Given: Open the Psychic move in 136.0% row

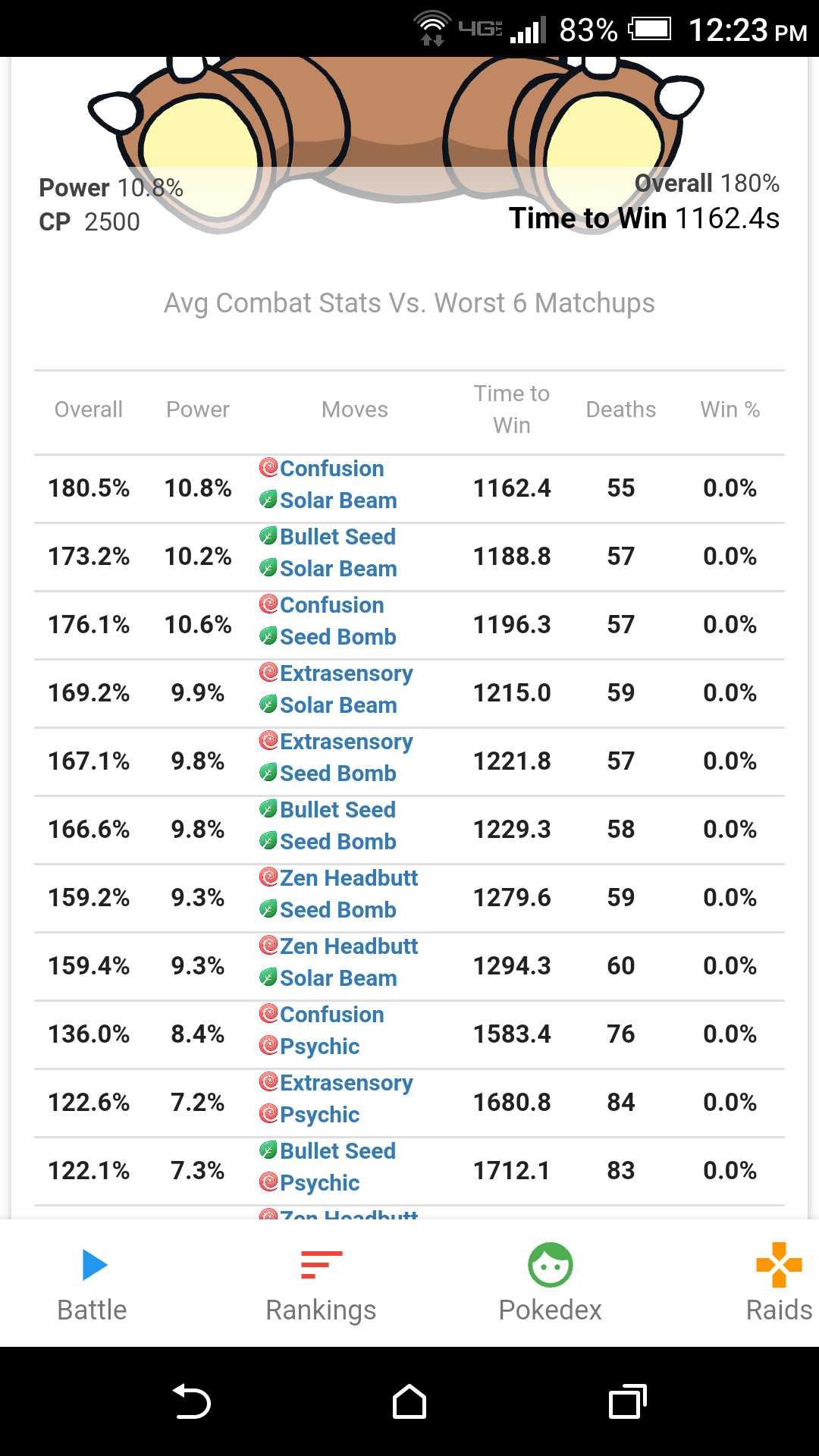Looking at the screenshot, I should (320, 1046).
